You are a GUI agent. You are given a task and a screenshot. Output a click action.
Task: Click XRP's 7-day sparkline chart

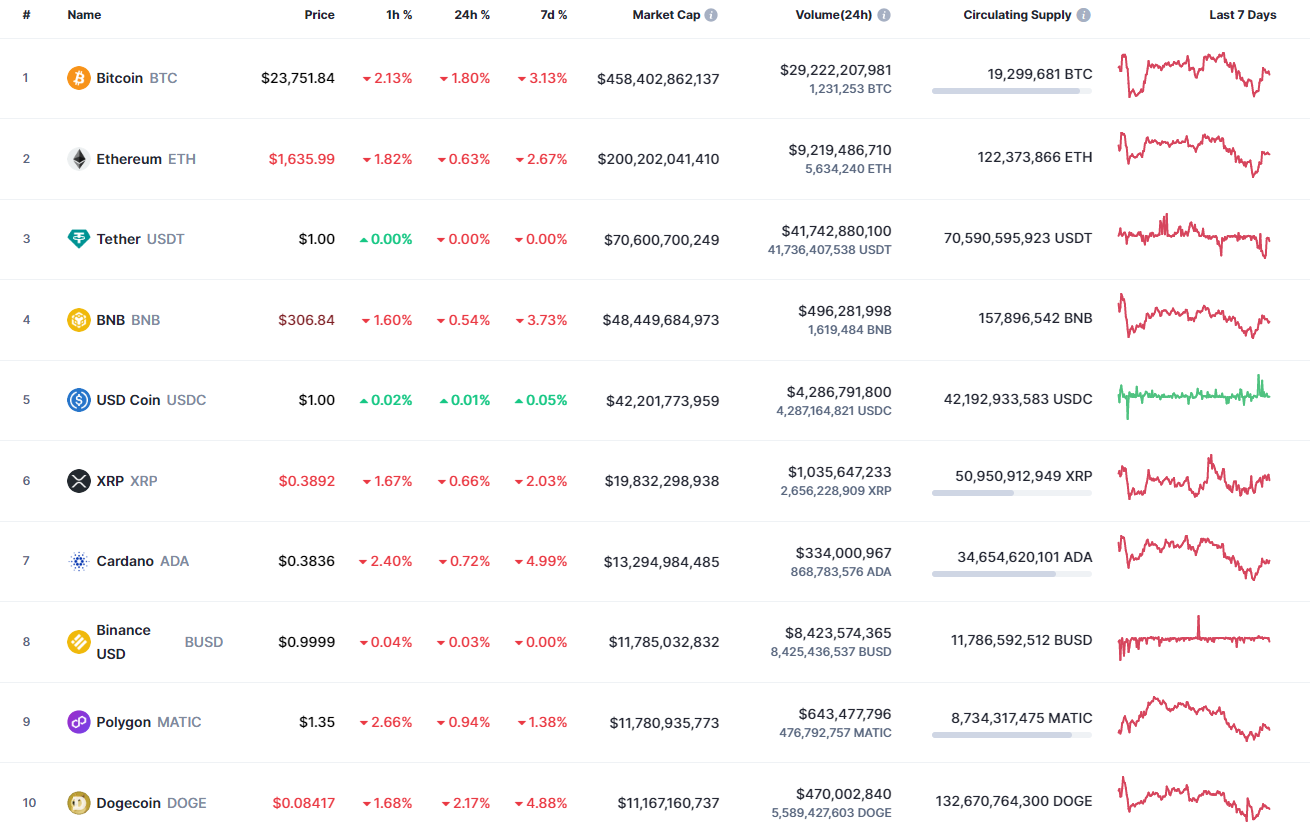1193,478
